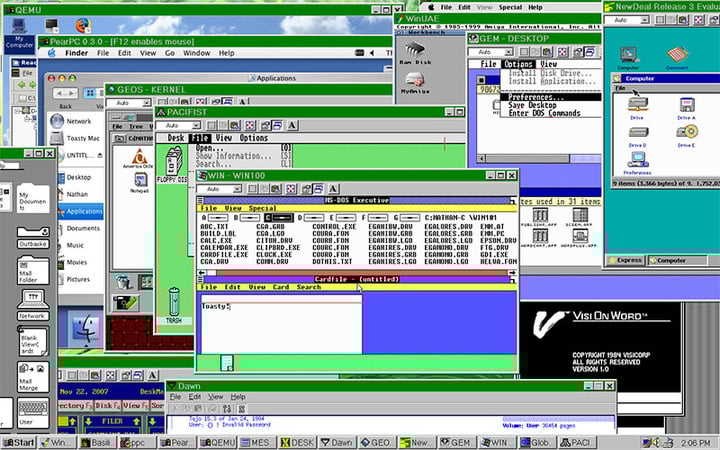Image resolution: width=720 pixels, height=450 pixels.
Task: Click the Windows Start button
Action: pos(19,442)
